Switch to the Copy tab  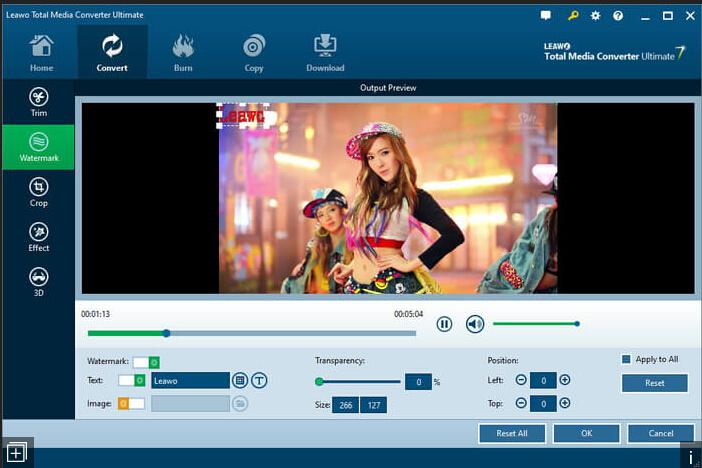254,52
